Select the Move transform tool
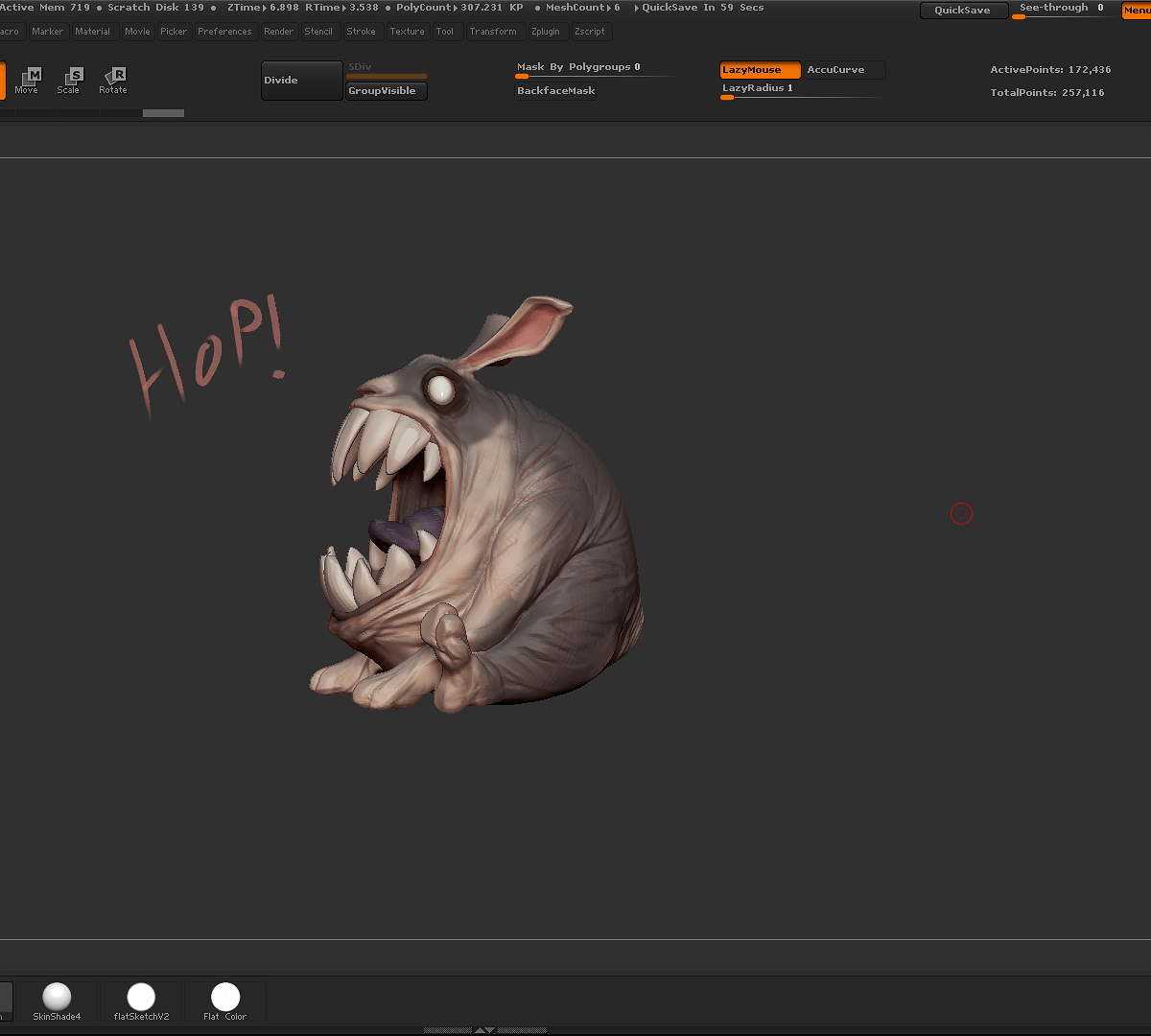This screenshot has height=1036, width=1151. point(27,81)
